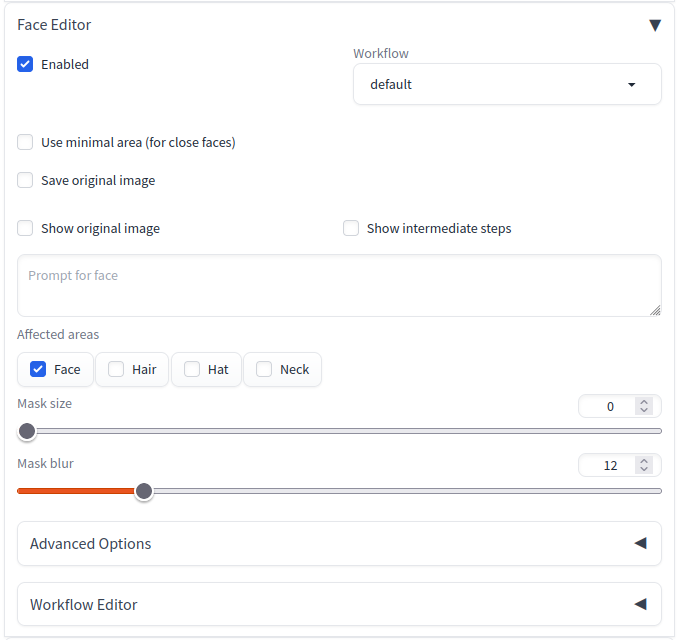Select Hair in Affected areas
Viewport: 677px width, 640px height.
coord(132,370)
